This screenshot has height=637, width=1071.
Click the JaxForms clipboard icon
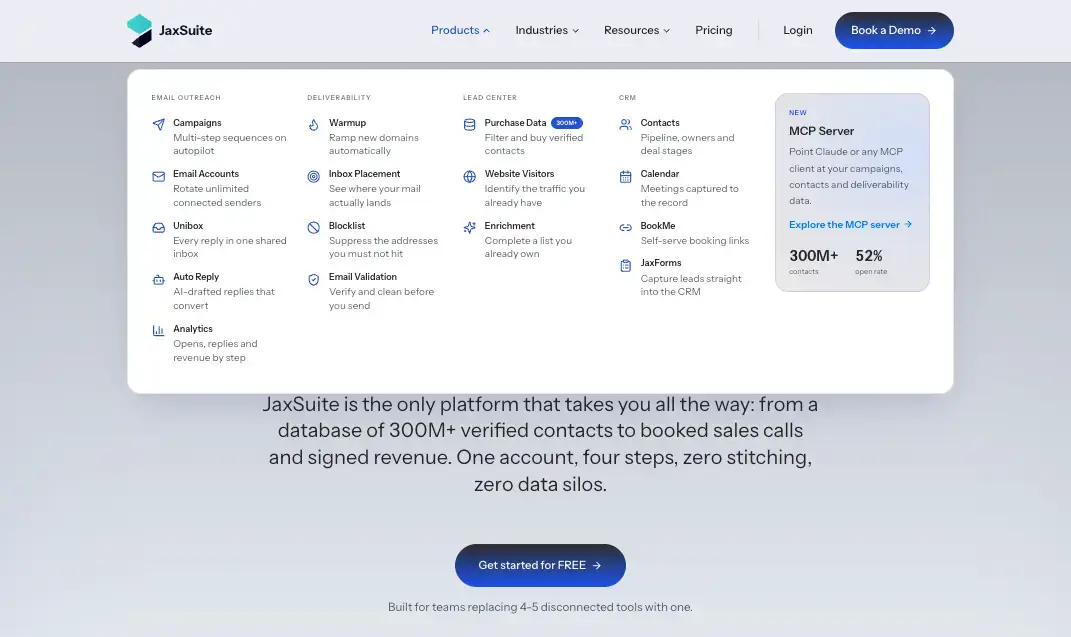click(625, 266)
